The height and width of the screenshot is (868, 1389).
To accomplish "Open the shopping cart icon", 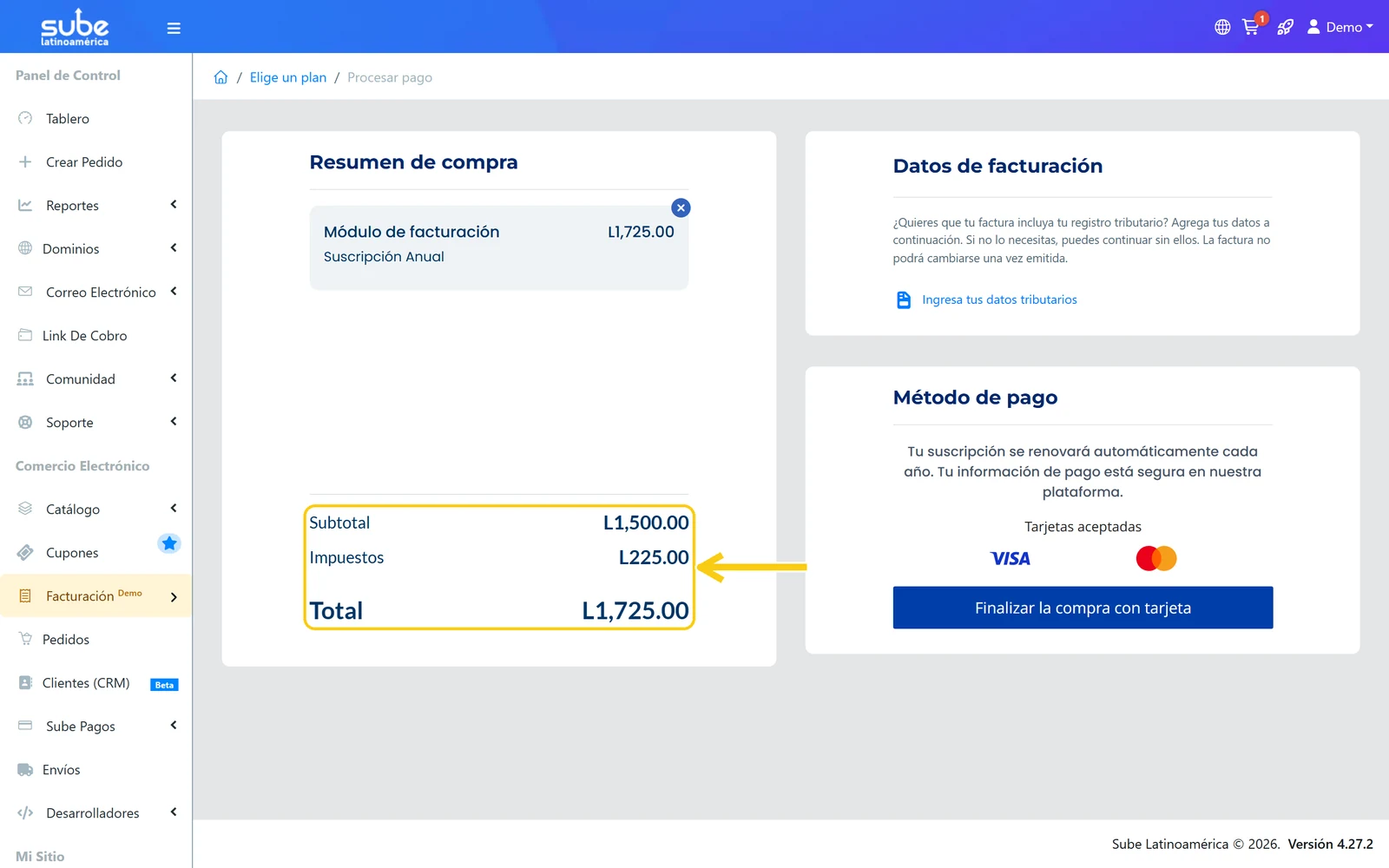I will click(x=1251, y=27).
